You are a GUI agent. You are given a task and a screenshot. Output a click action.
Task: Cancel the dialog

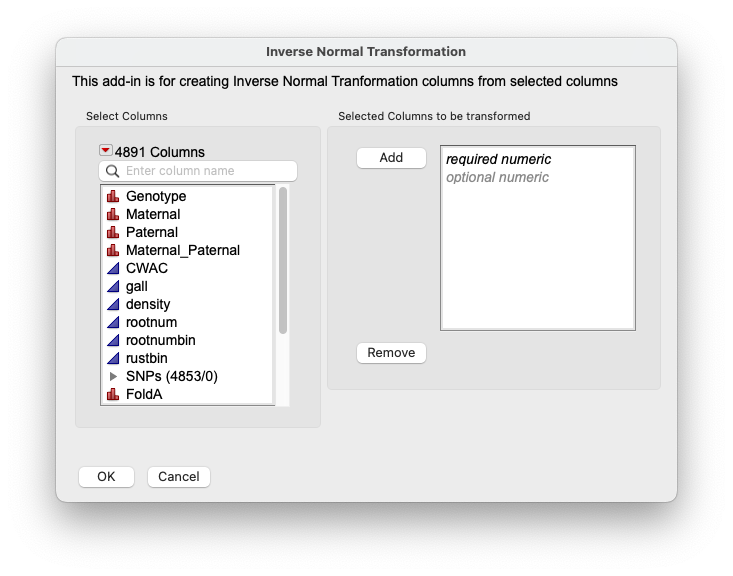179,476
